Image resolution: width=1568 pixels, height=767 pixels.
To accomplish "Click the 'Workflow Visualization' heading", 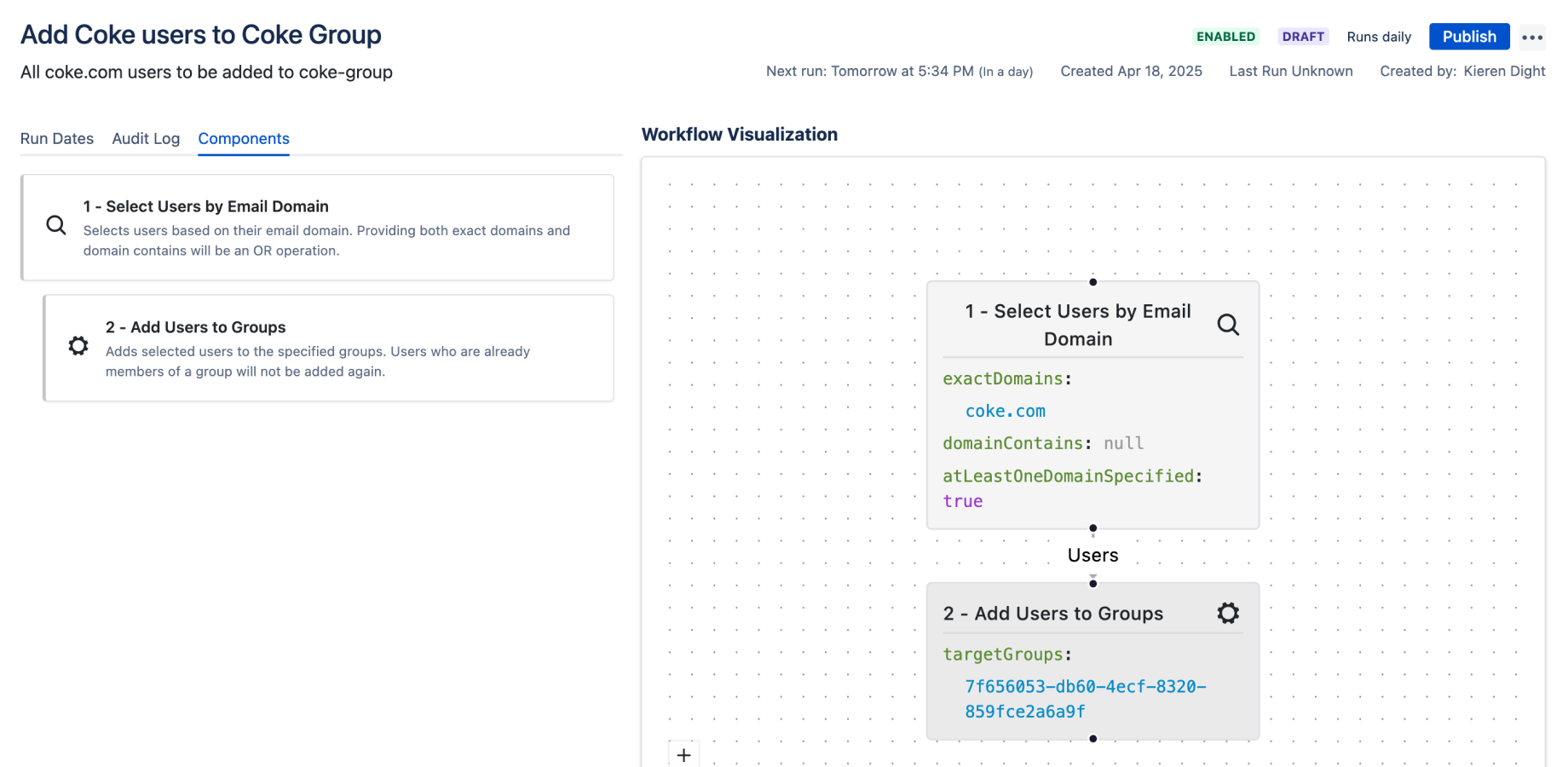I will click(x=739, y=135).
